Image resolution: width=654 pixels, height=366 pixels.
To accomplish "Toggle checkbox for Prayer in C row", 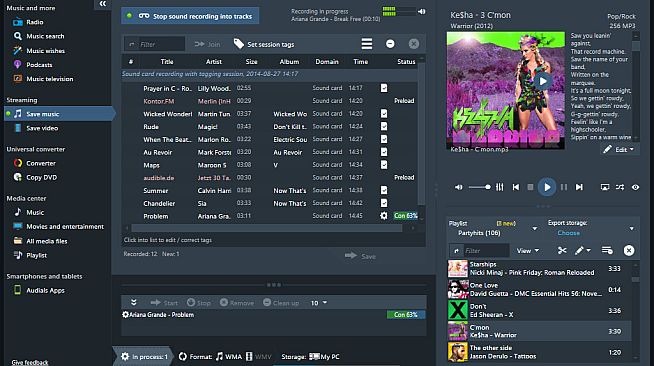I will [384, 88].
